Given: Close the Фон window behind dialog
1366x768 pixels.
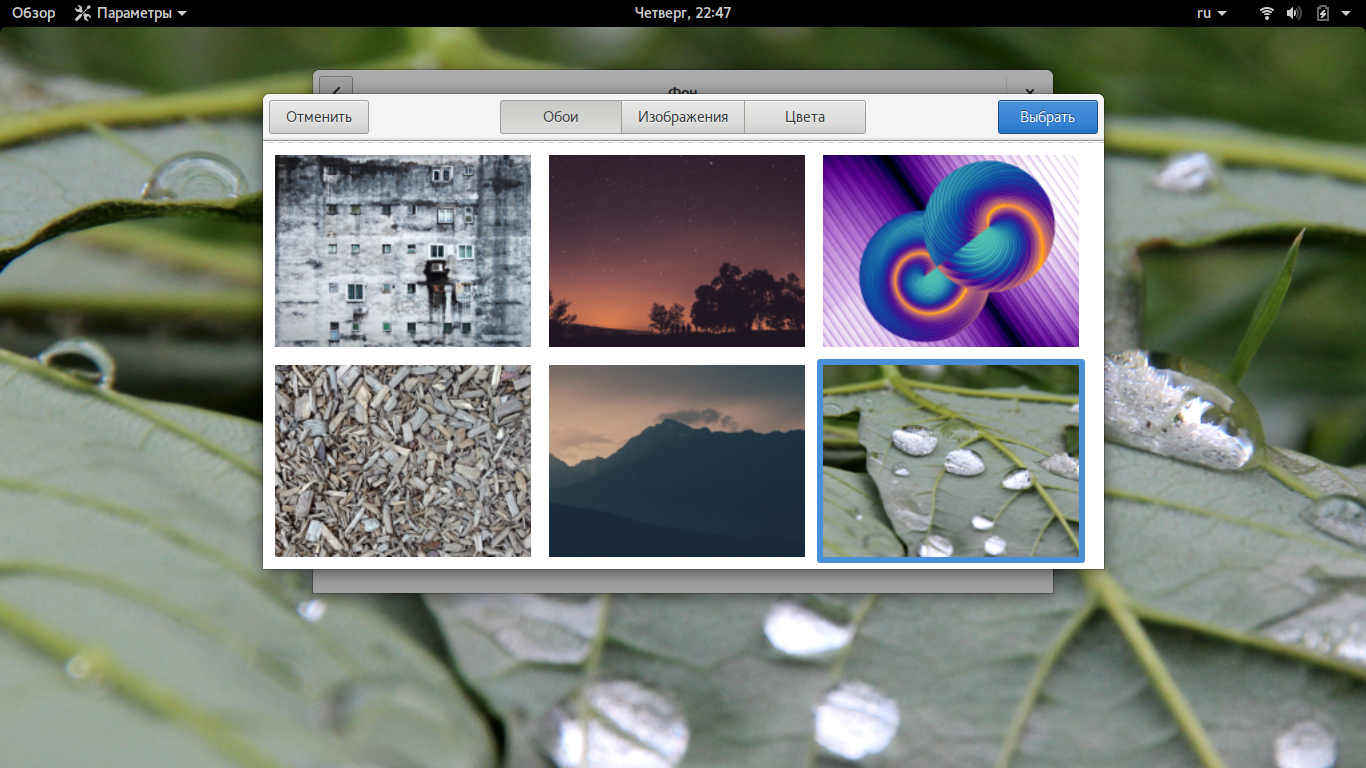Looking at the screenshot, I should coord(1029,86).
